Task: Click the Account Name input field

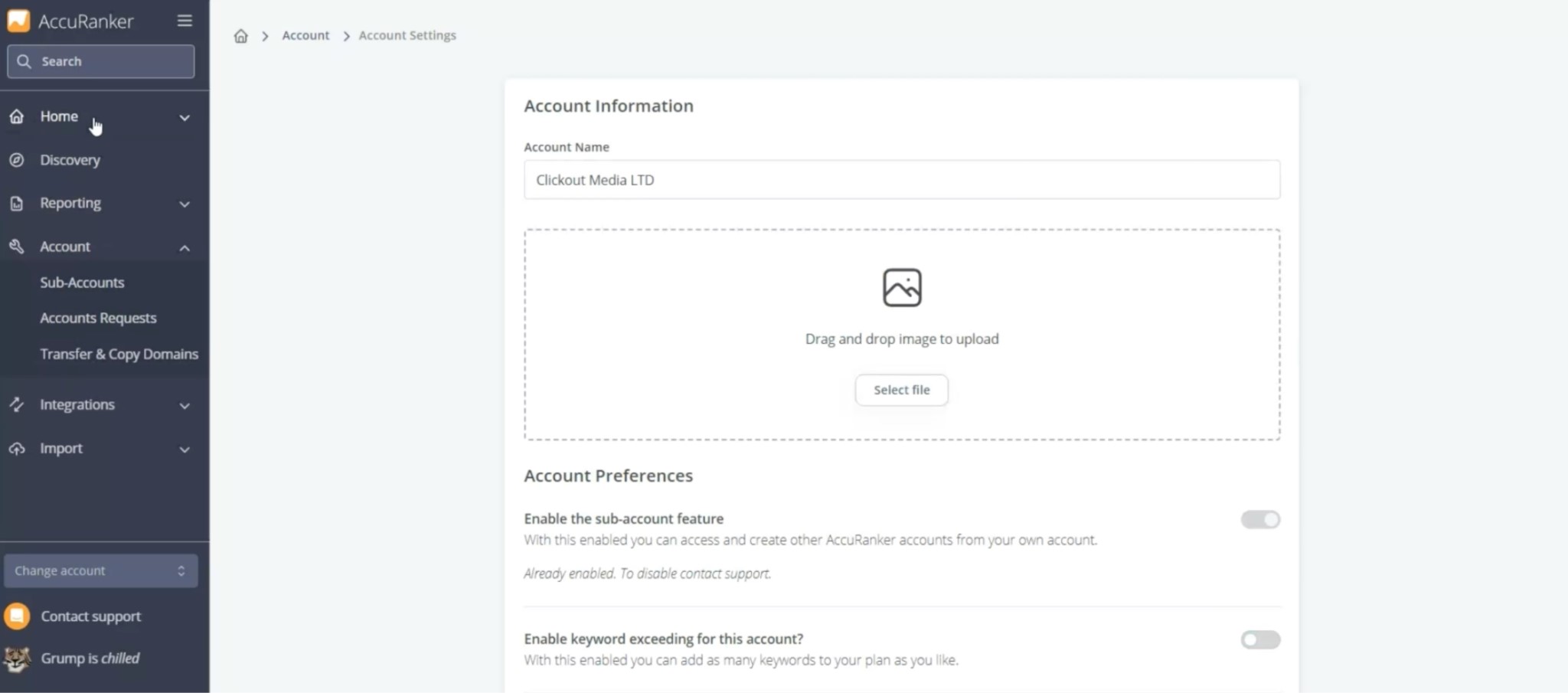Action: pyautogui.click(x=901, y=180)
